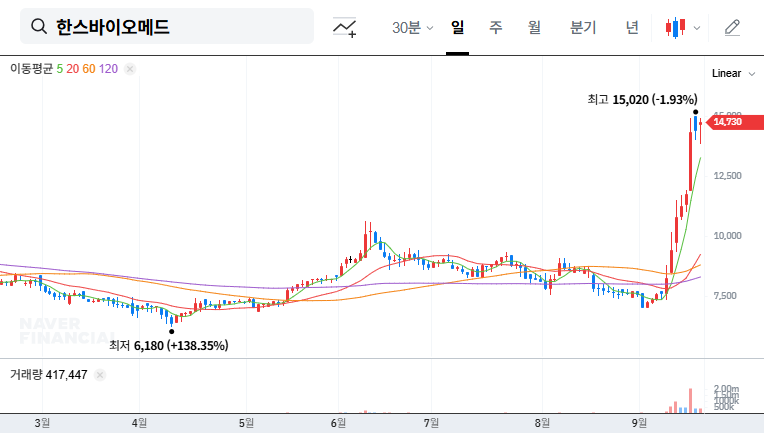The width and height of the screenshot is (764, 433).
Task: Remove the 이동평균 indicator
Action: [130, 69]
